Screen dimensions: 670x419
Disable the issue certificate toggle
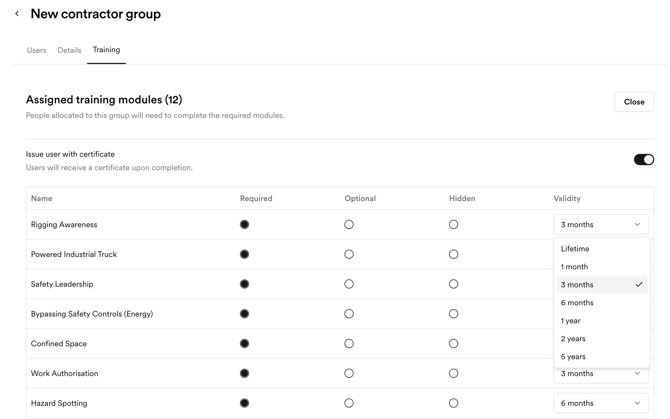(643, 159)
